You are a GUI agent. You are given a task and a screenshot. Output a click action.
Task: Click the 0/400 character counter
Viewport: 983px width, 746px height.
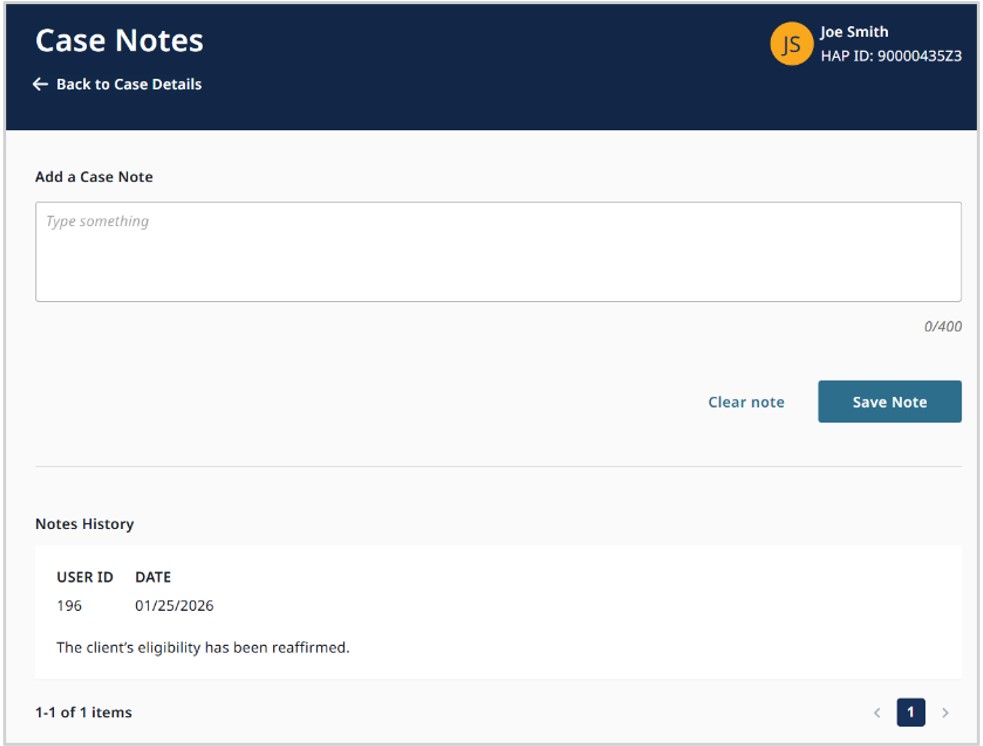[x=943, y=327]
